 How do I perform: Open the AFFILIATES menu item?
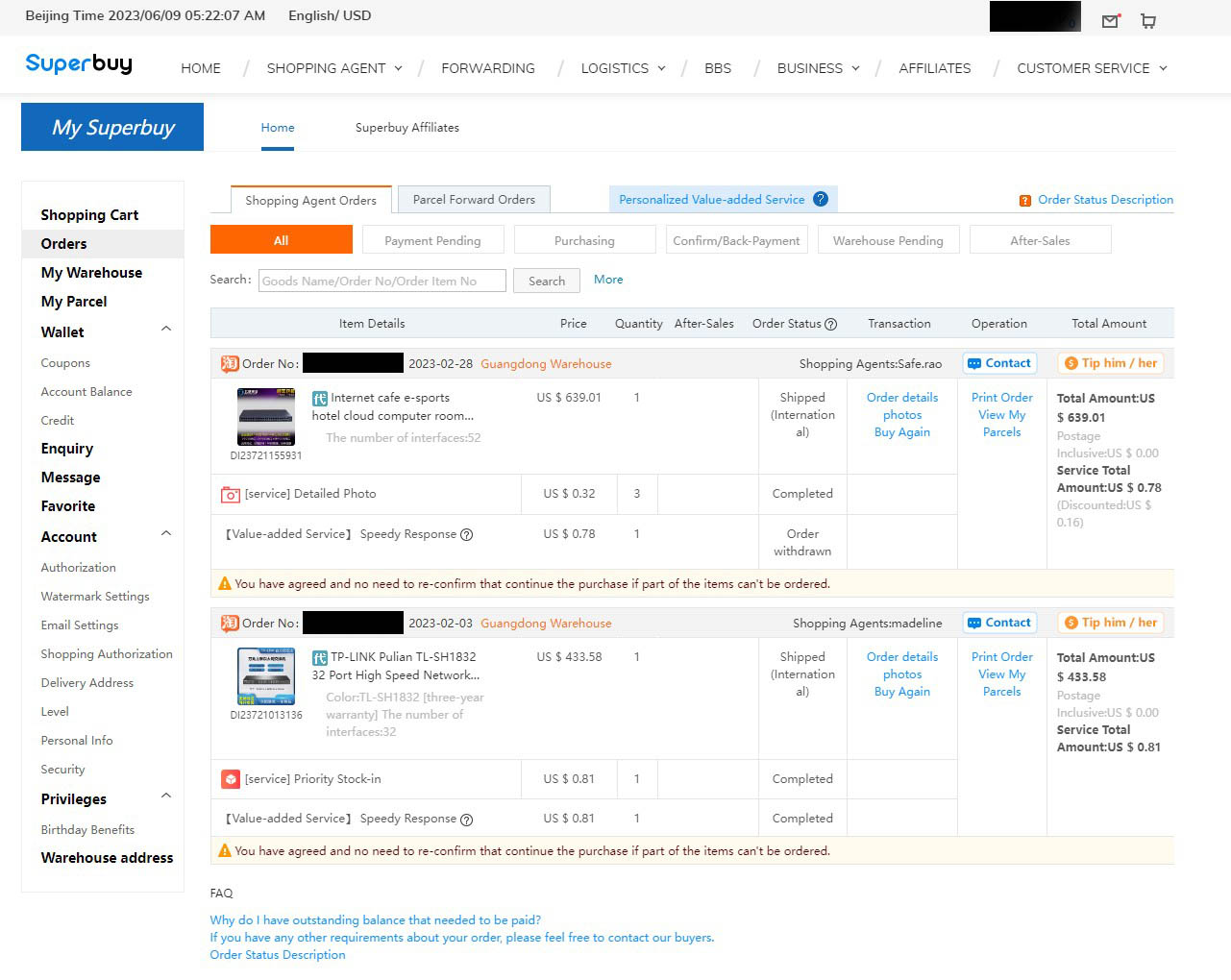935,68
